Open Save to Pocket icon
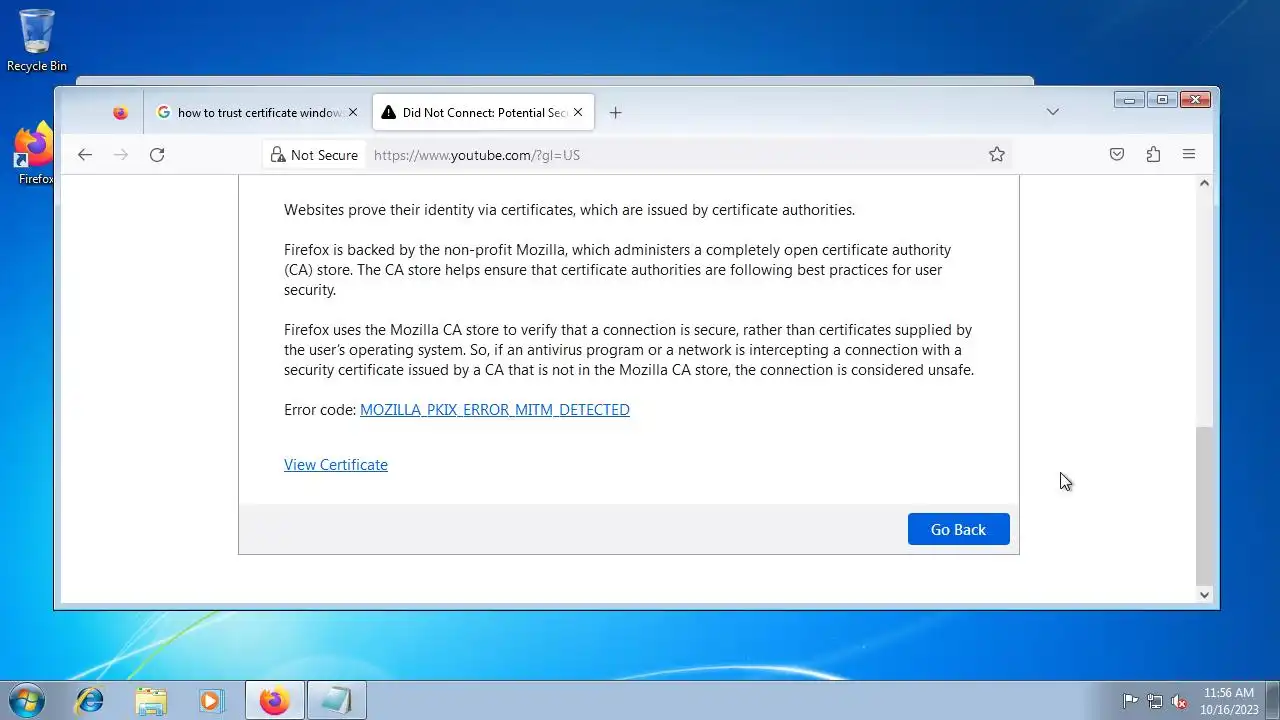The width and height of the screenshot is (1280, 720). coord(1117,154)
